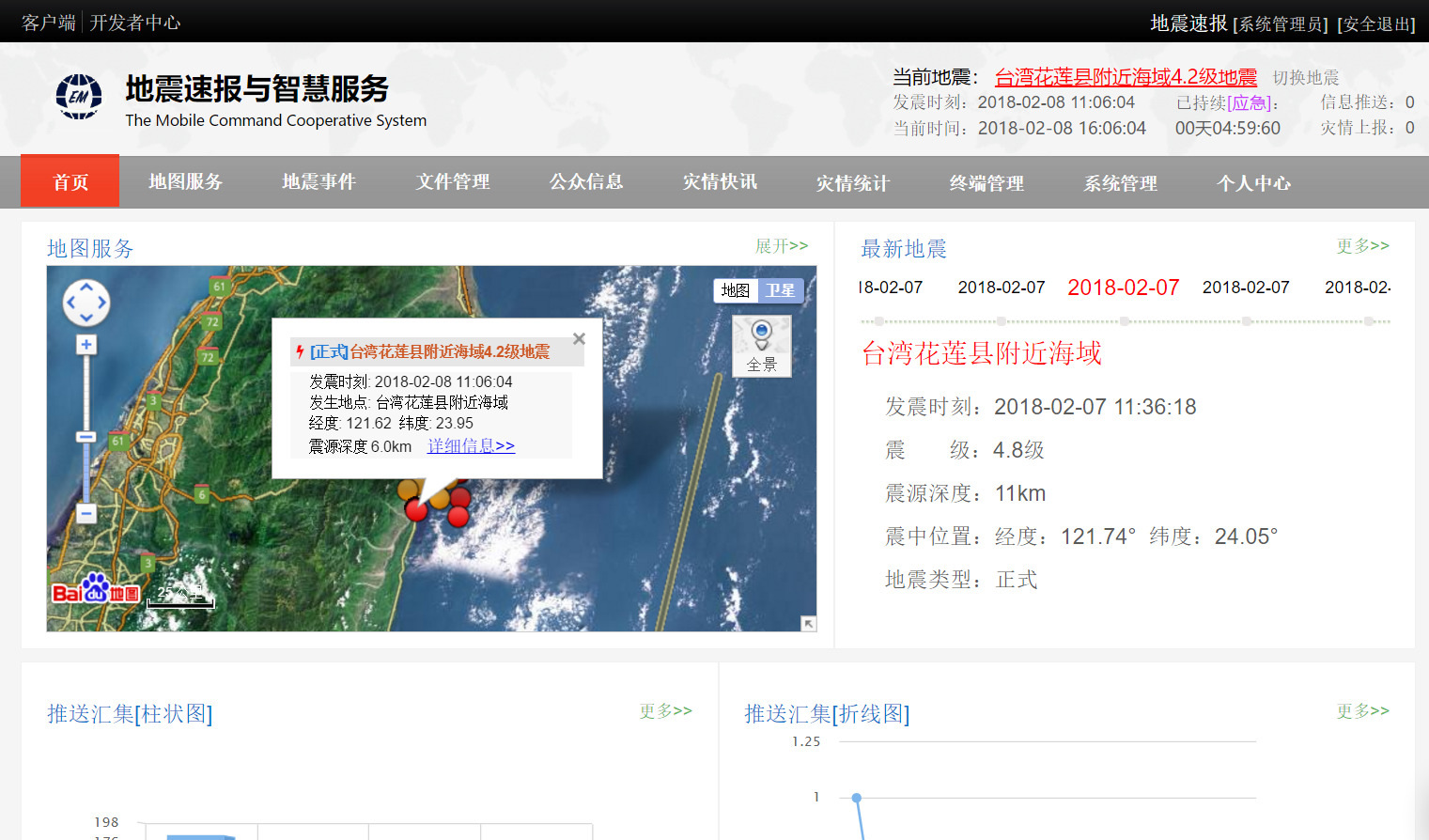
Task: Click the 安全退出 logout link
Action: pyautogui.click(x=1376, y=23)
